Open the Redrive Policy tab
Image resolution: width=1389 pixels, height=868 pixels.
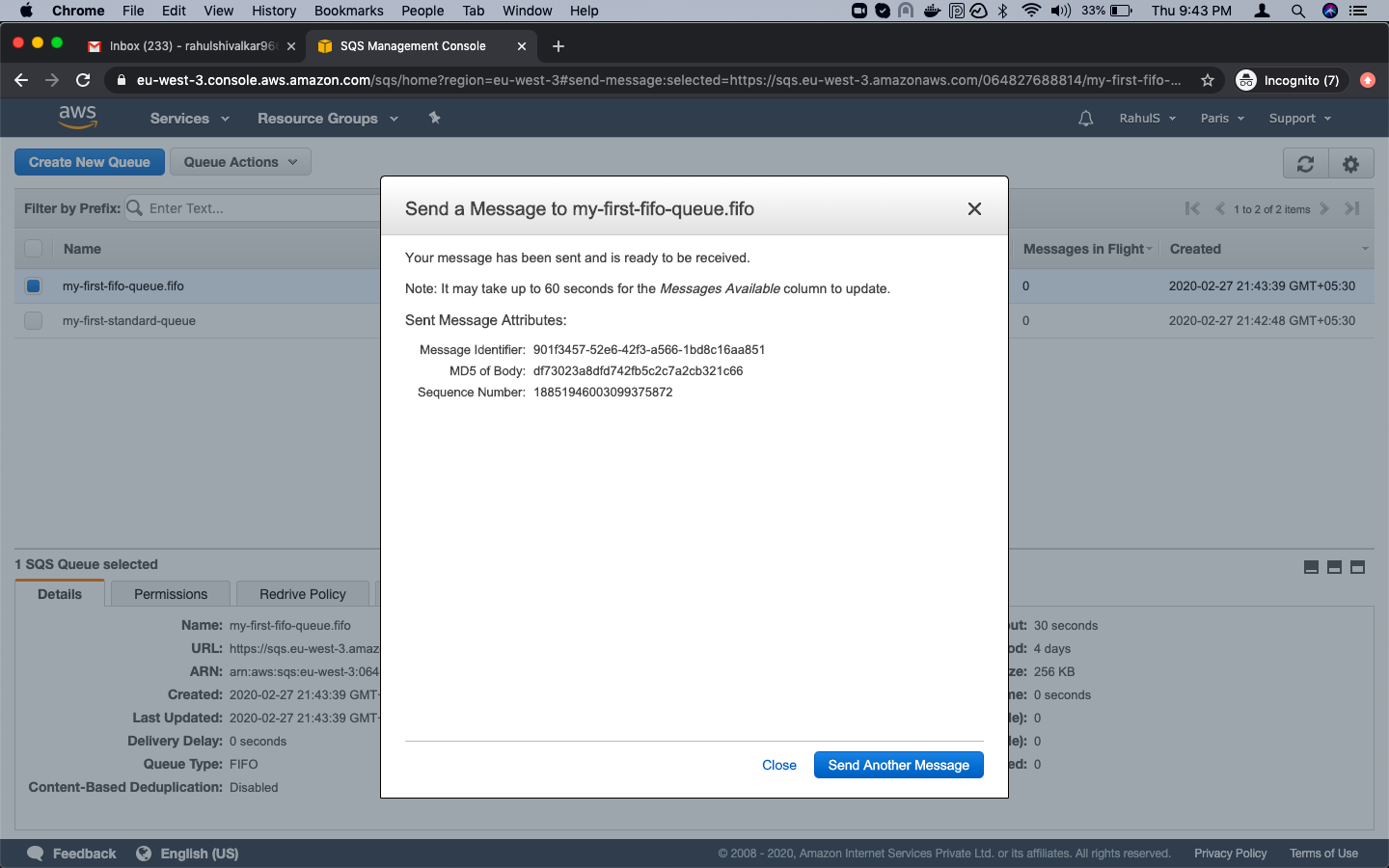[x=302, y=594]
